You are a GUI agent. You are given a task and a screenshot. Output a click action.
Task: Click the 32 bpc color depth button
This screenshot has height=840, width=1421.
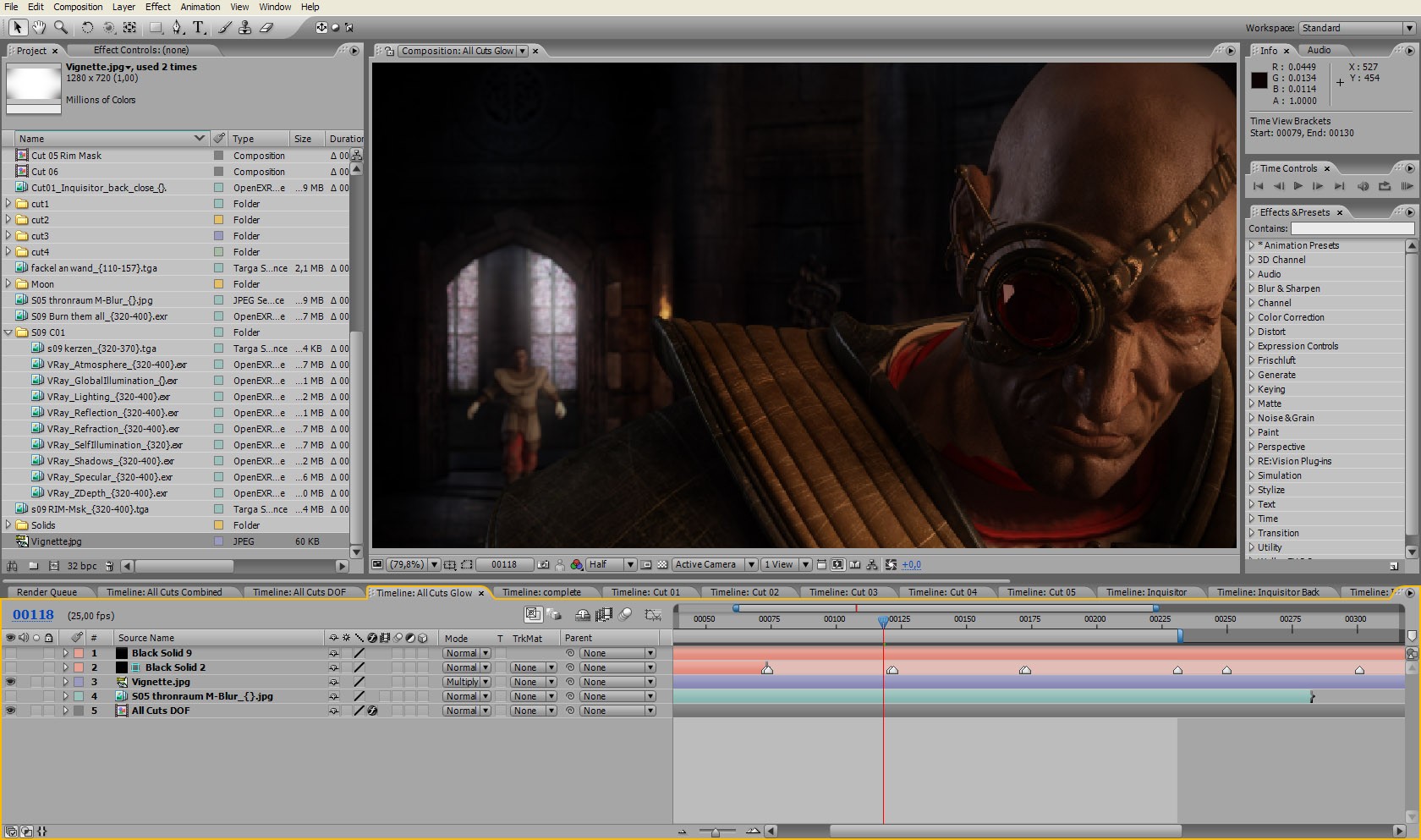tap(82, 566)
